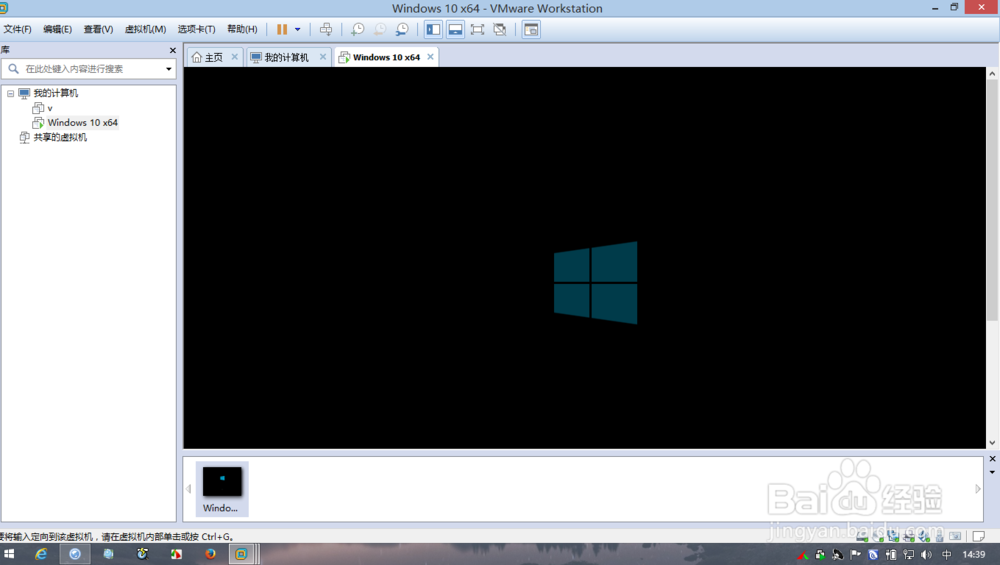Switch to the 主页 tab

[214, 57]
